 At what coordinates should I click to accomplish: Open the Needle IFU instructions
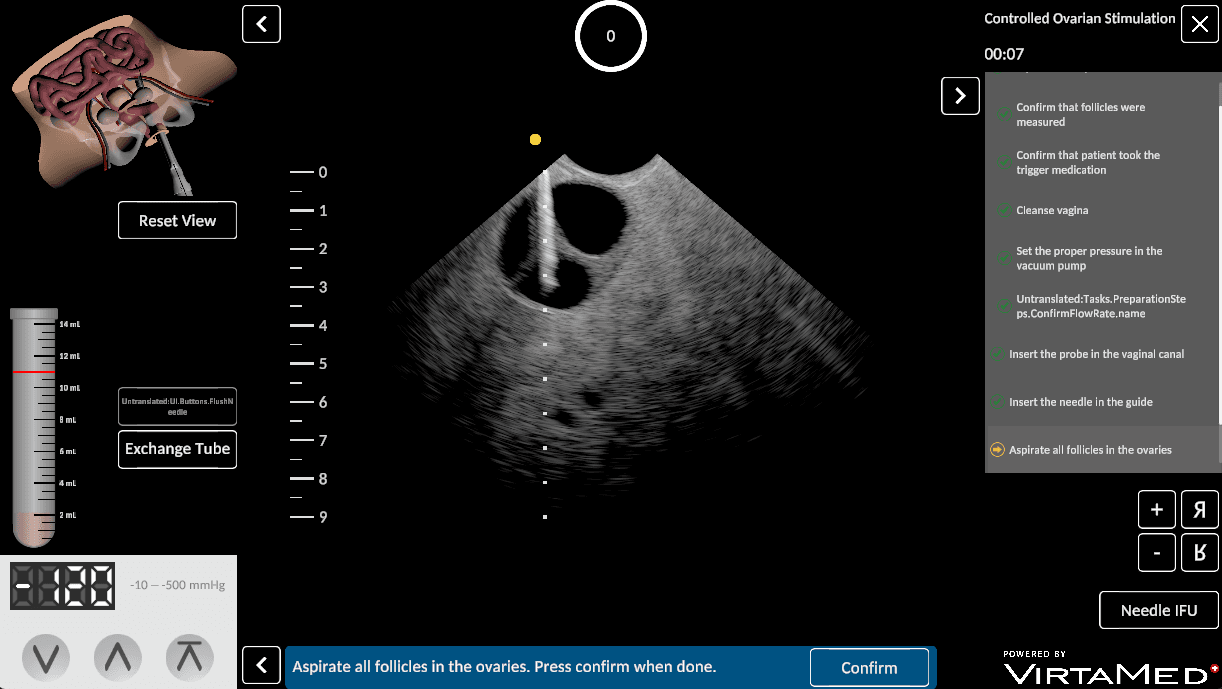[1158, 610]
